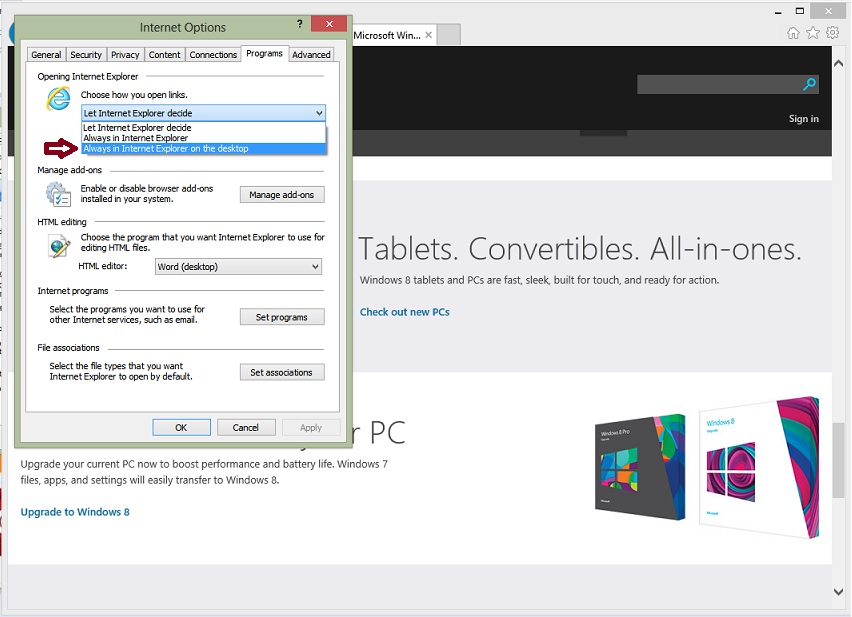852x617 pixels.
Task: Switch to the Connections tab
Action: tap(213, 55)
